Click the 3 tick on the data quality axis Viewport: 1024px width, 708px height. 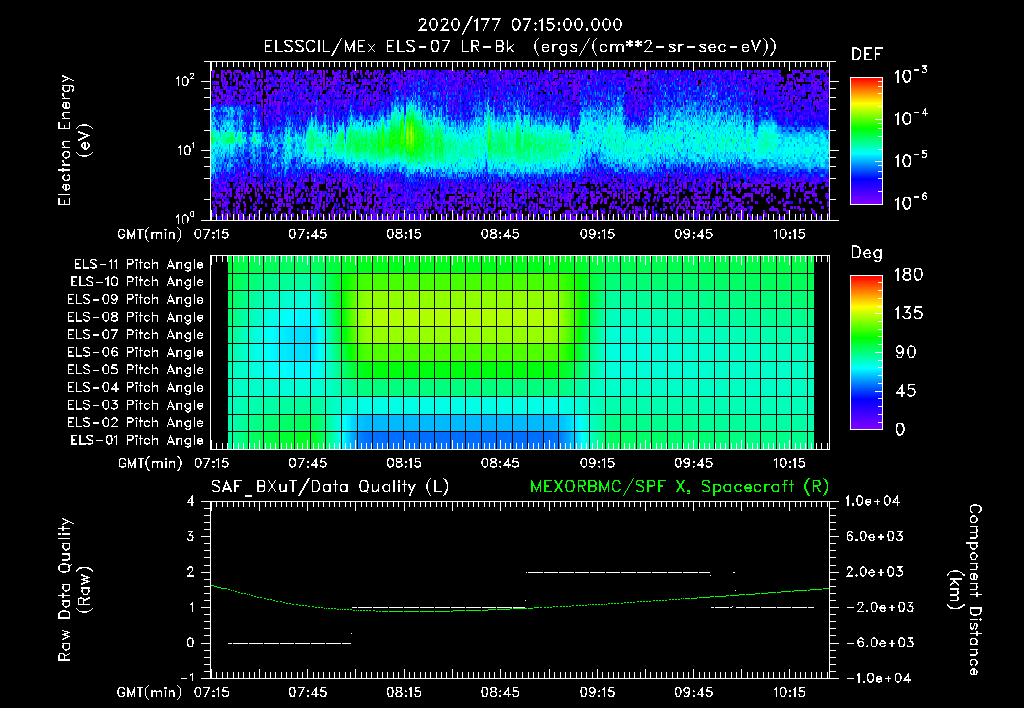click(x=190, y=536)
